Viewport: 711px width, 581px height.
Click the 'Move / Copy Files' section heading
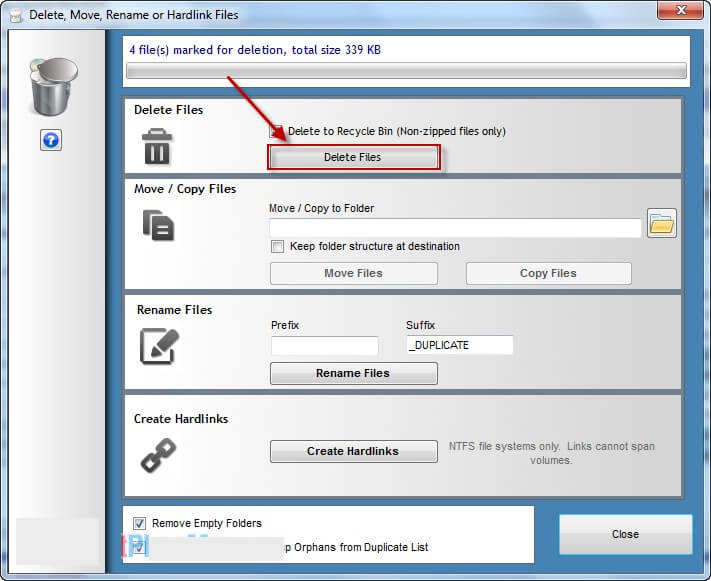pyautogui.click(x=185, y=189)
